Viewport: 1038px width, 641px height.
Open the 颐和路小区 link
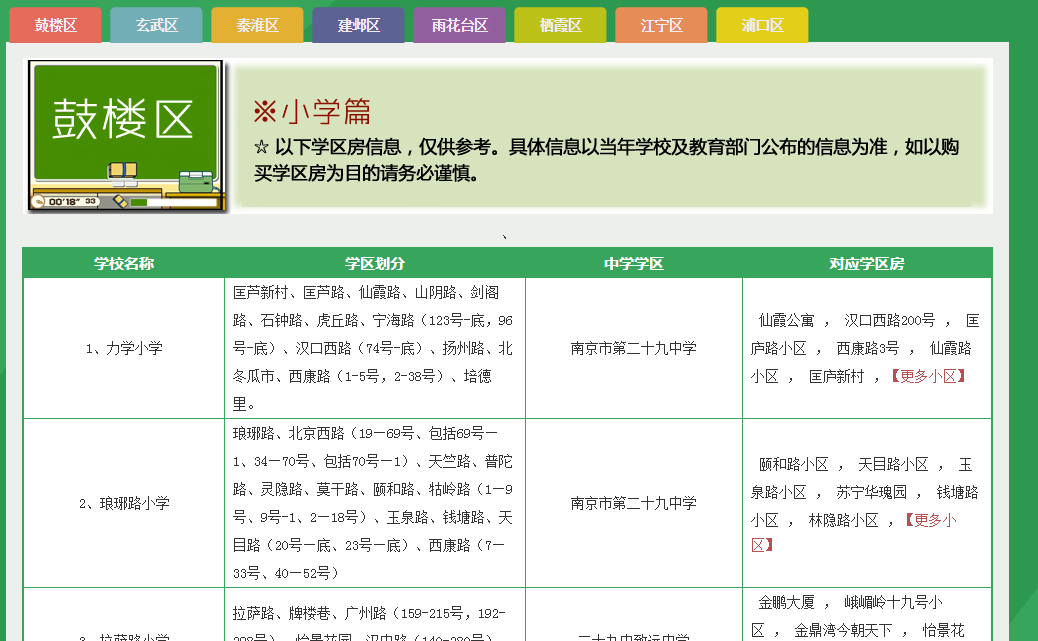[793, 465]
